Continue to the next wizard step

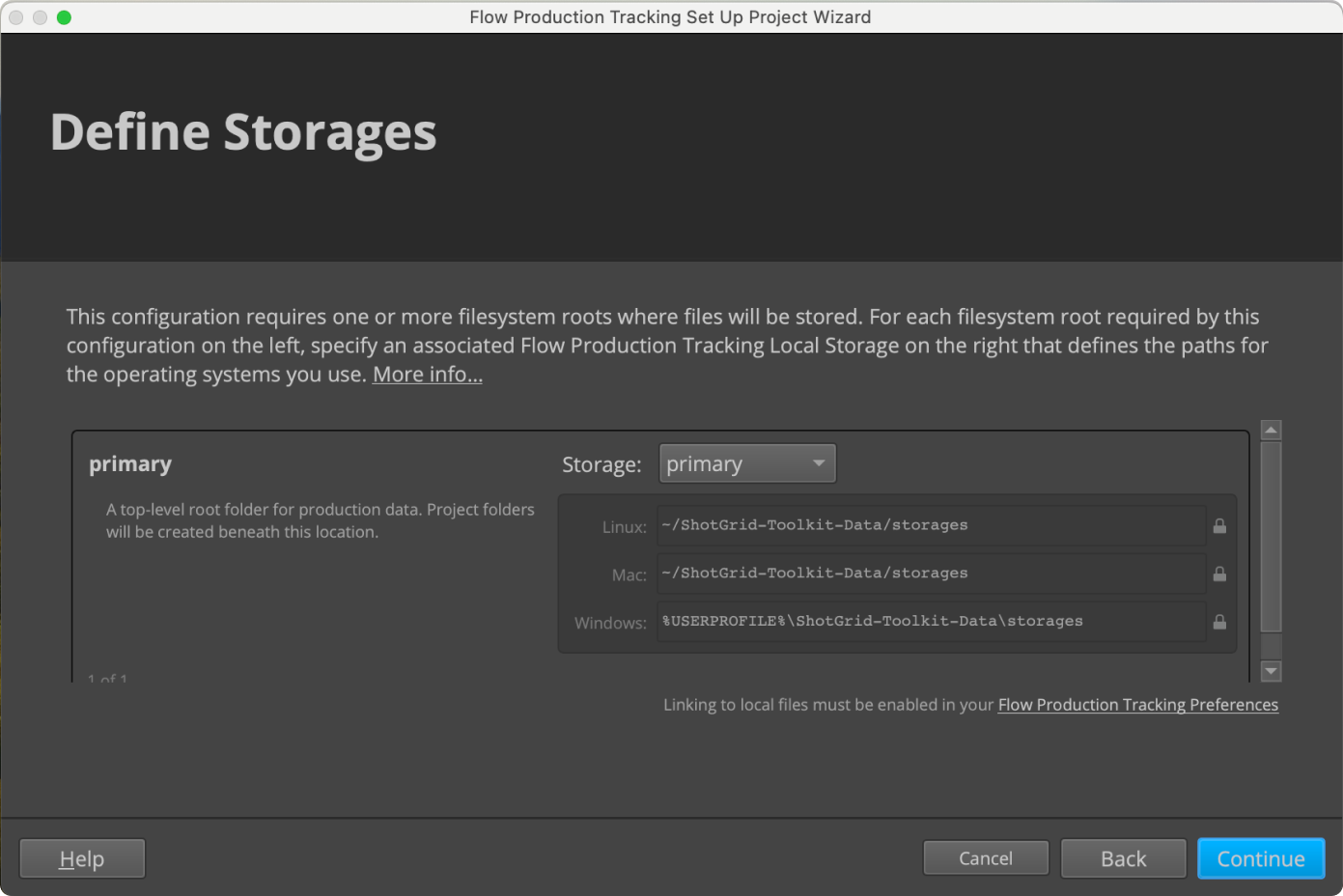coord(1261,858)
